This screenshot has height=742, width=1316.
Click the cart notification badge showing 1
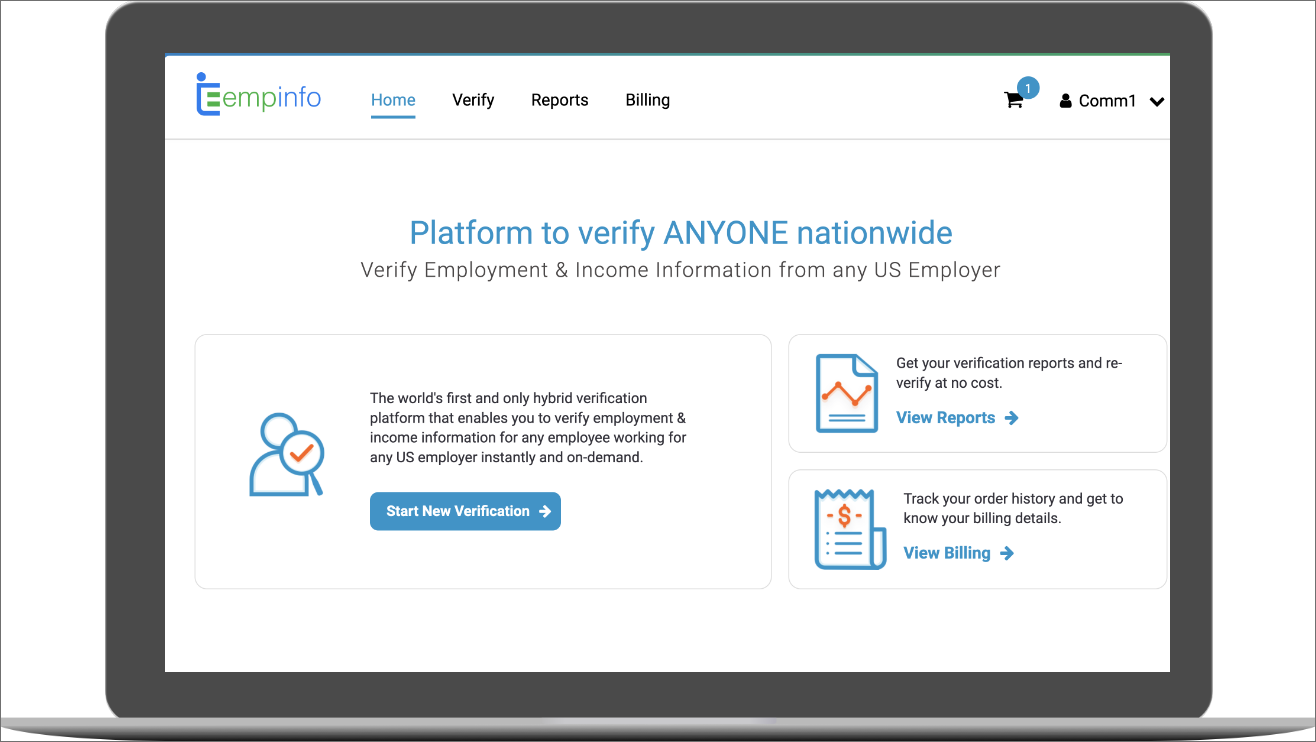tap(1028, 88)
